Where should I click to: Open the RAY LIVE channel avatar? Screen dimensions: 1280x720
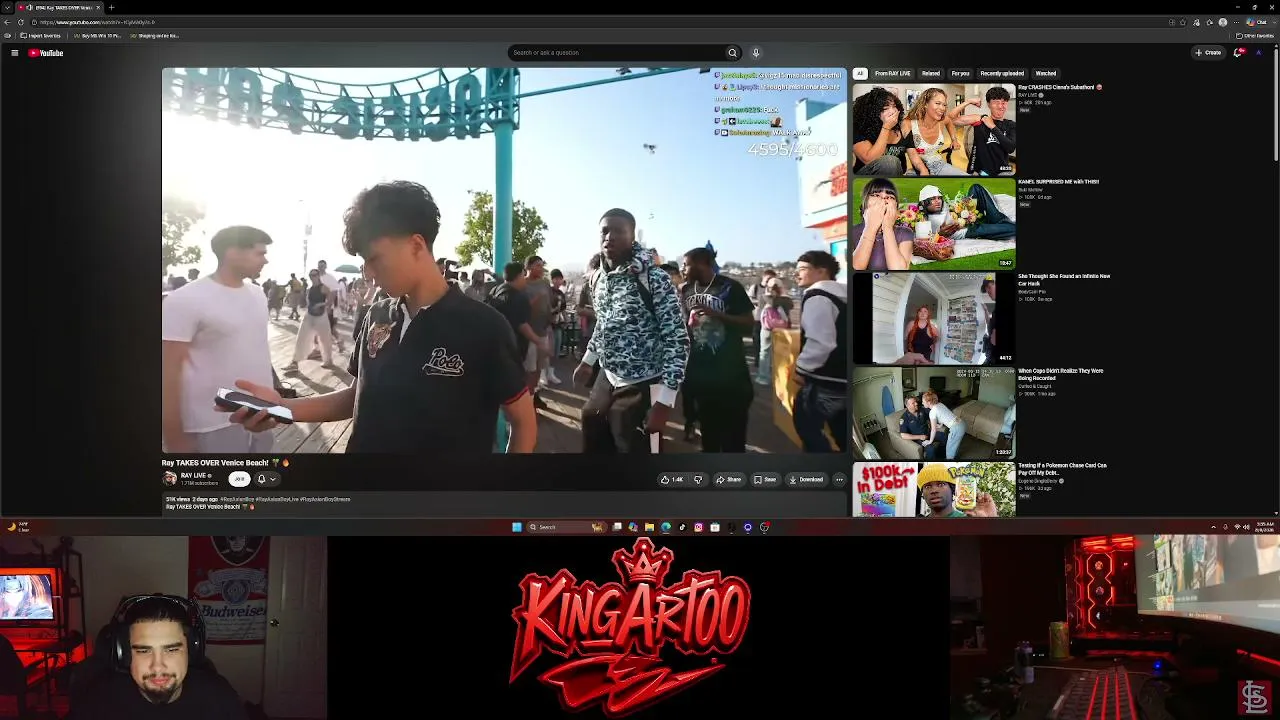click(169, 479)
